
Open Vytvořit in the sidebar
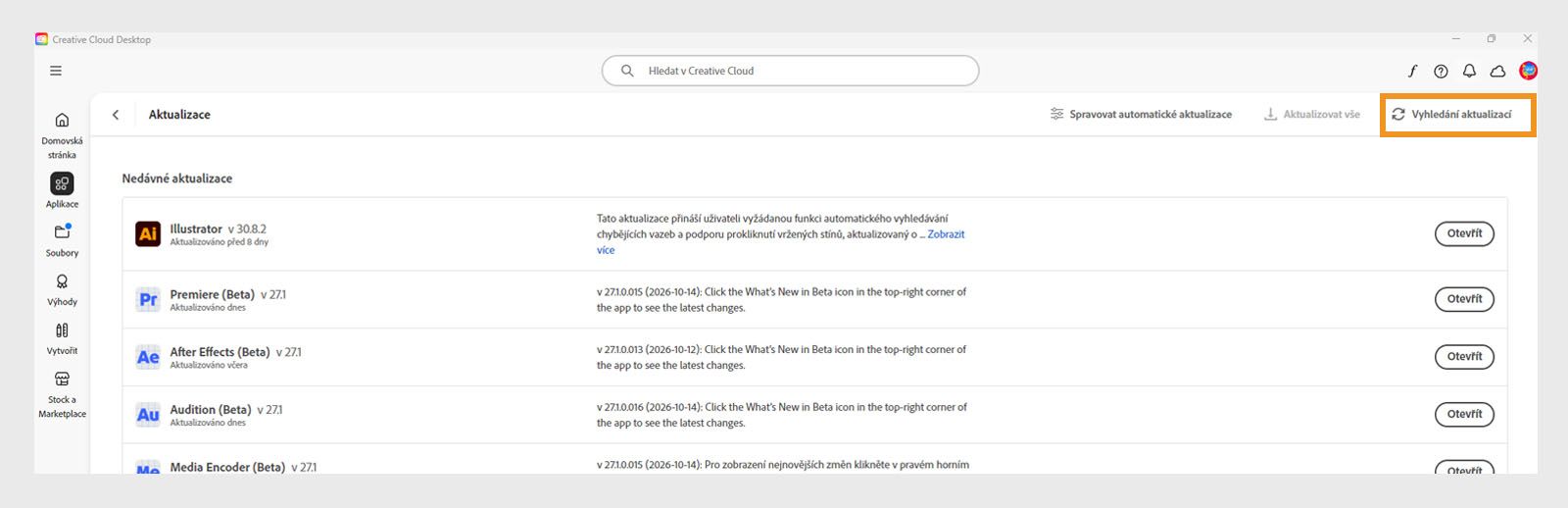click(62, 338)
